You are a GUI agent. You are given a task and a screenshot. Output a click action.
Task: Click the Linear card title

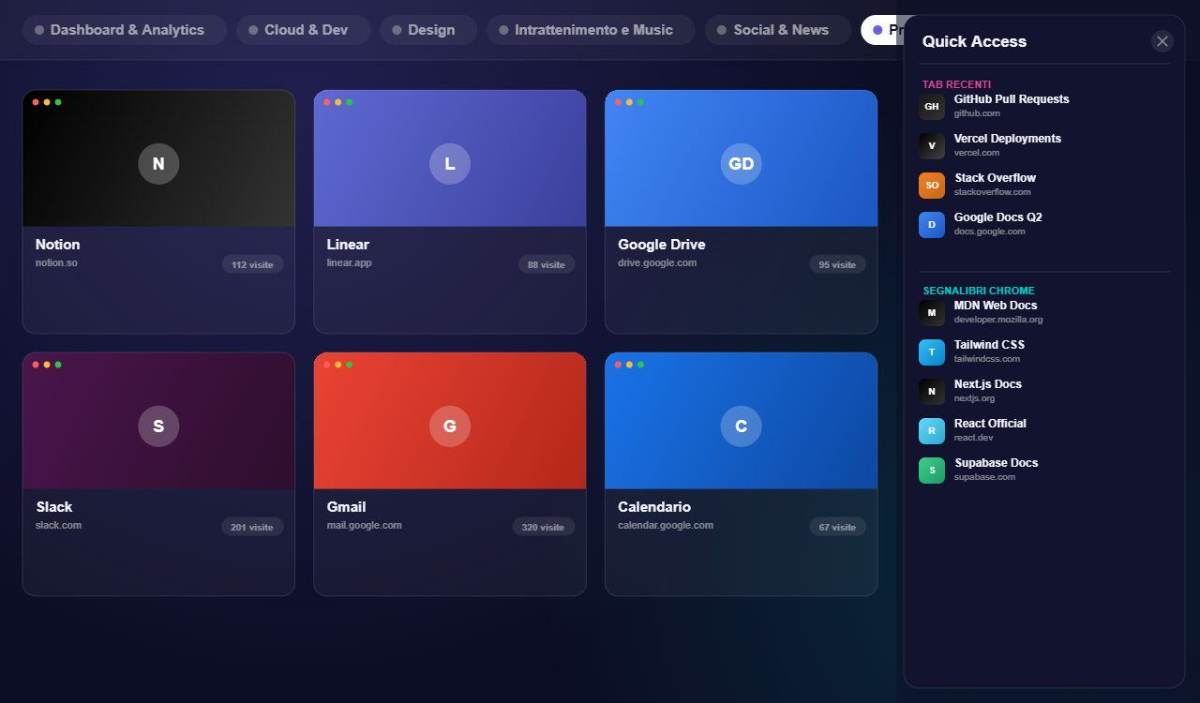(348, 244)
